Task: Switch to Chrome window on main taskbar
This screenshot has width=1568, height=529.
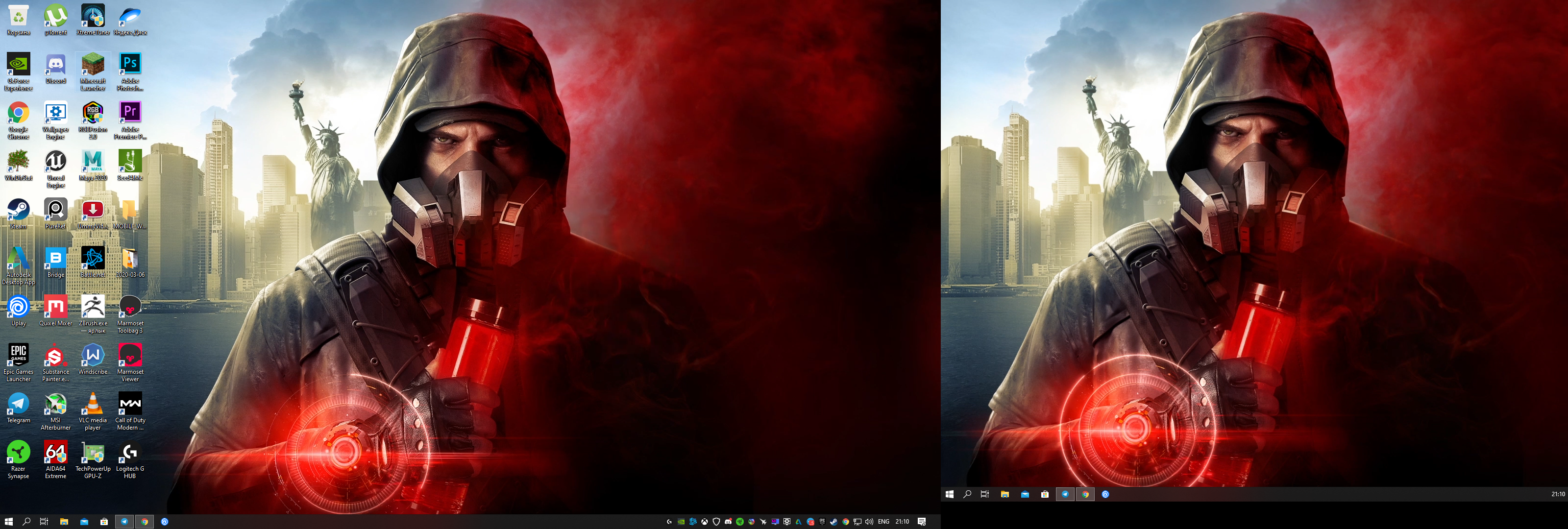Action: 144,522
